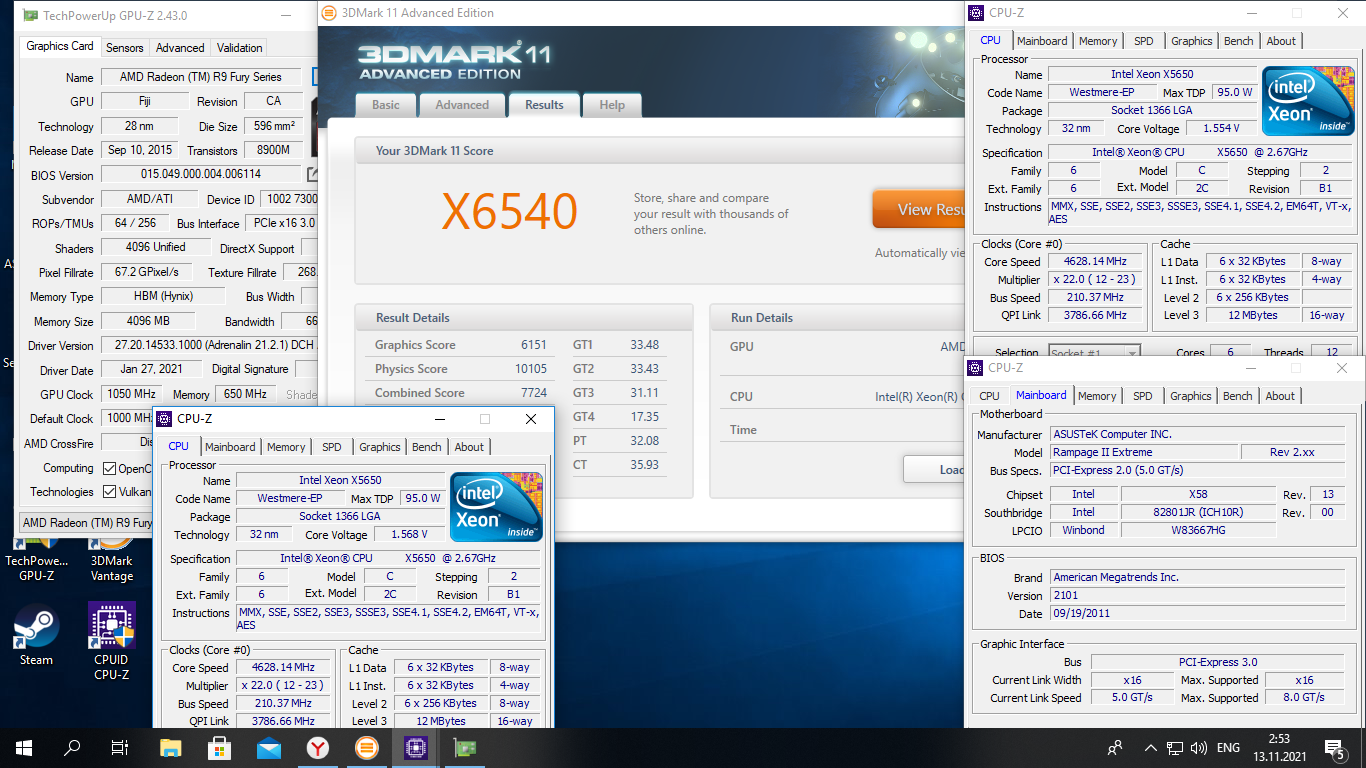Click Load button in 3DMark Run Details

(934, 469)
